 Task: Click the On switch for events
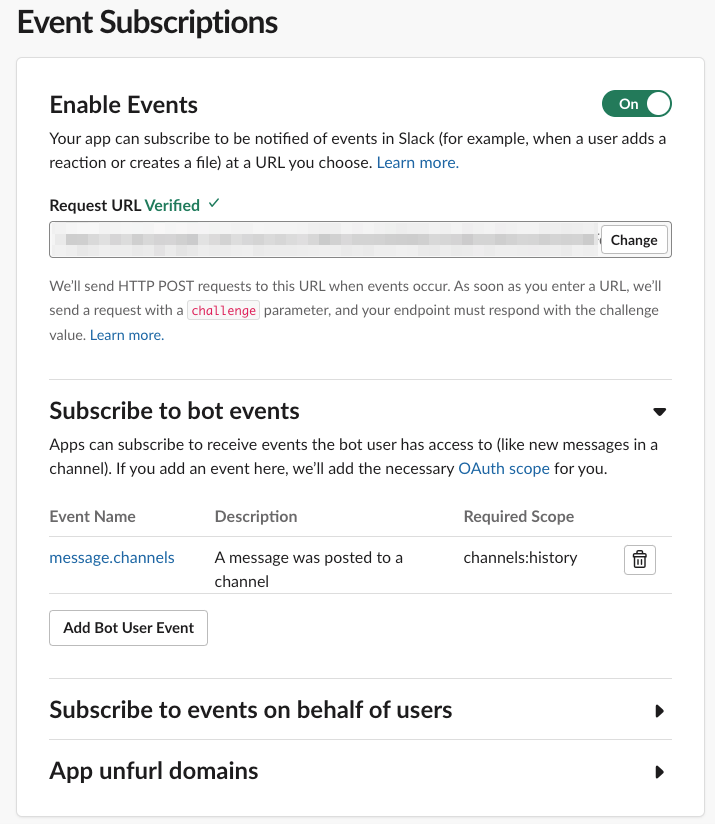coord(636,103)
